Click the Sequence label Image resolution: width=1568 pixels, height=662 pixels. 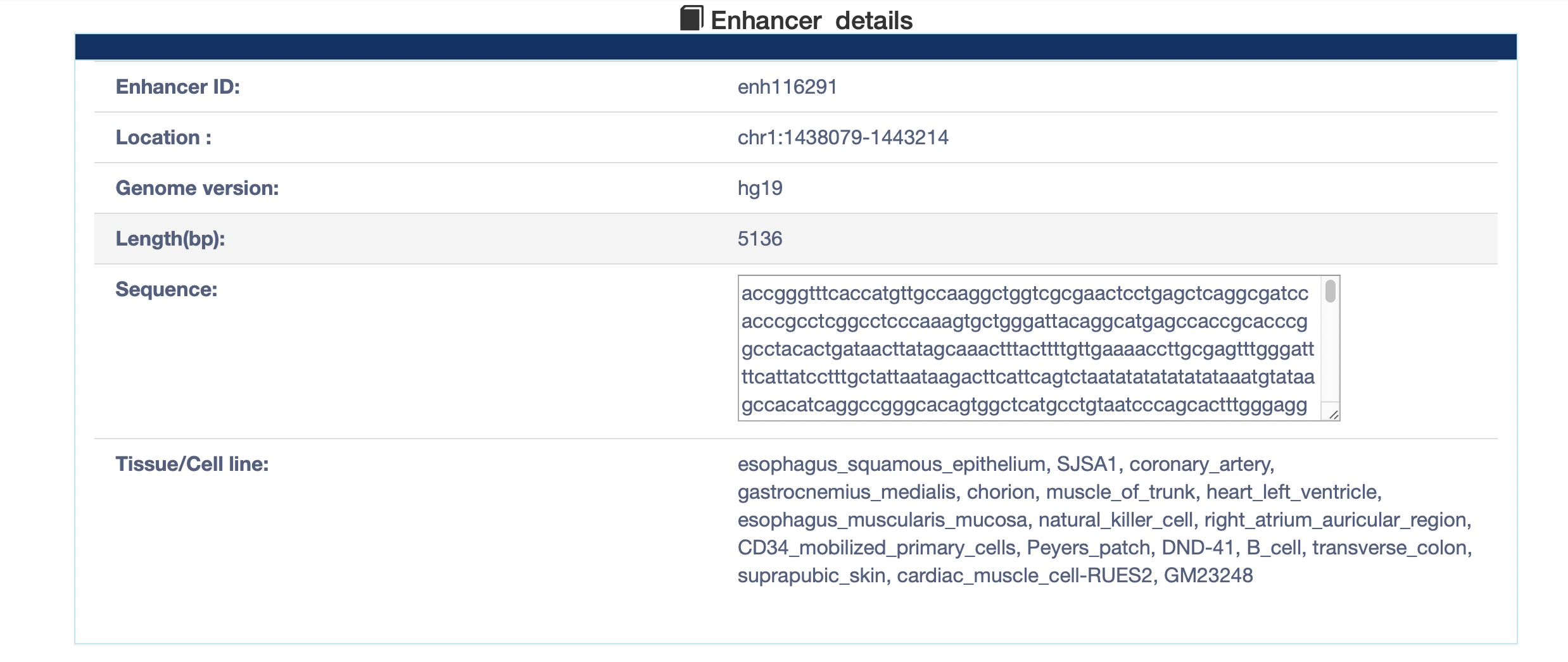click(167, 289)
